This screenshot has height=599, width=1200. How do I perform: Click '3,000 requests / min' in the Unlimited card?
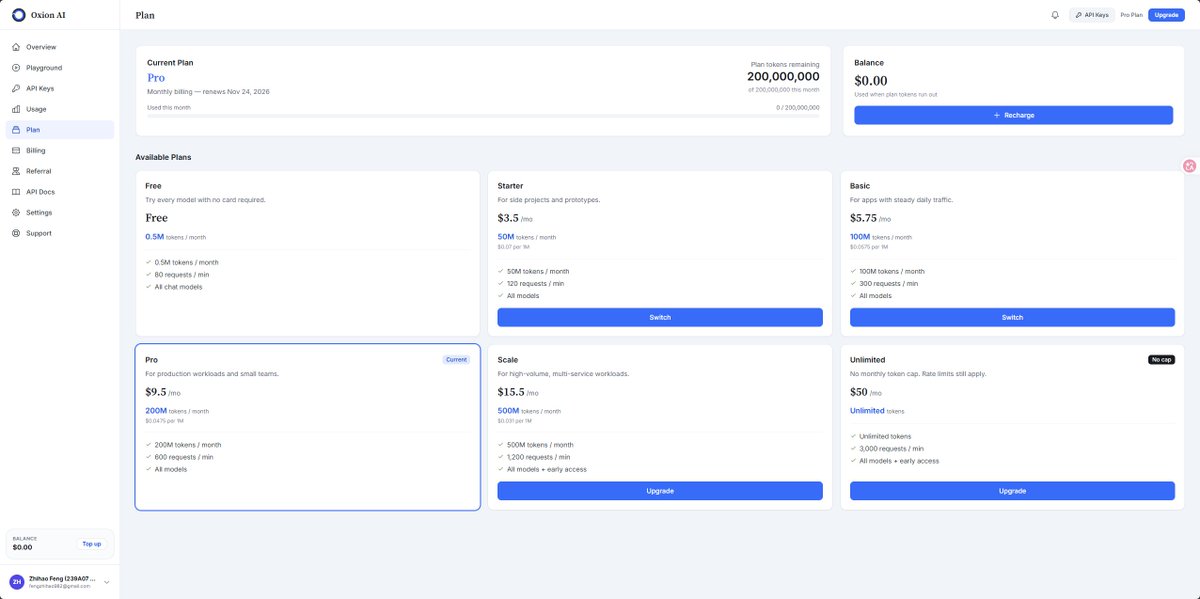[891, 449]
